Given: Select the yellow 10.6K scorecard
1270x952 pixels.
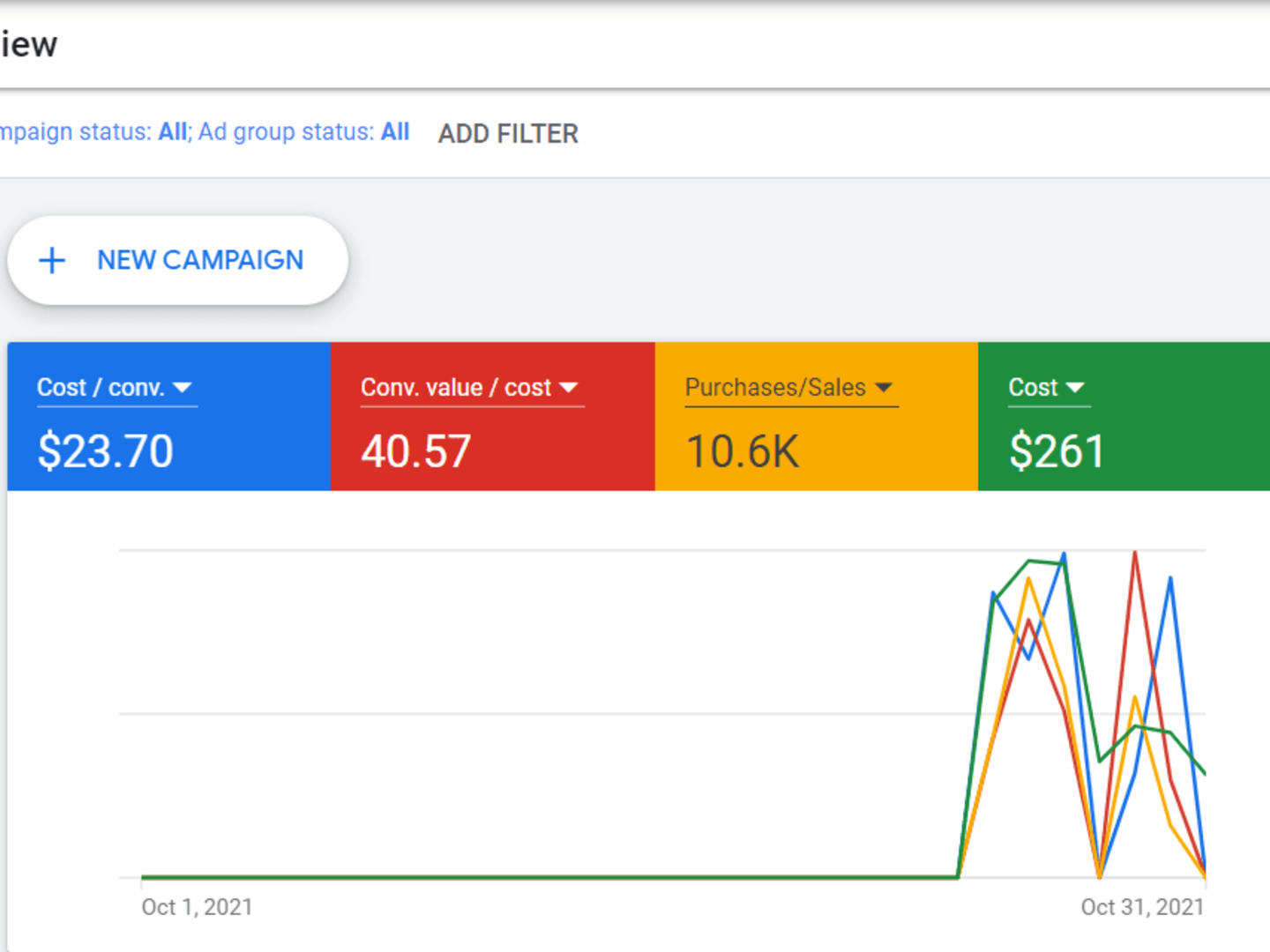Looking at the screenshot, I should click(x=817, y=416).
